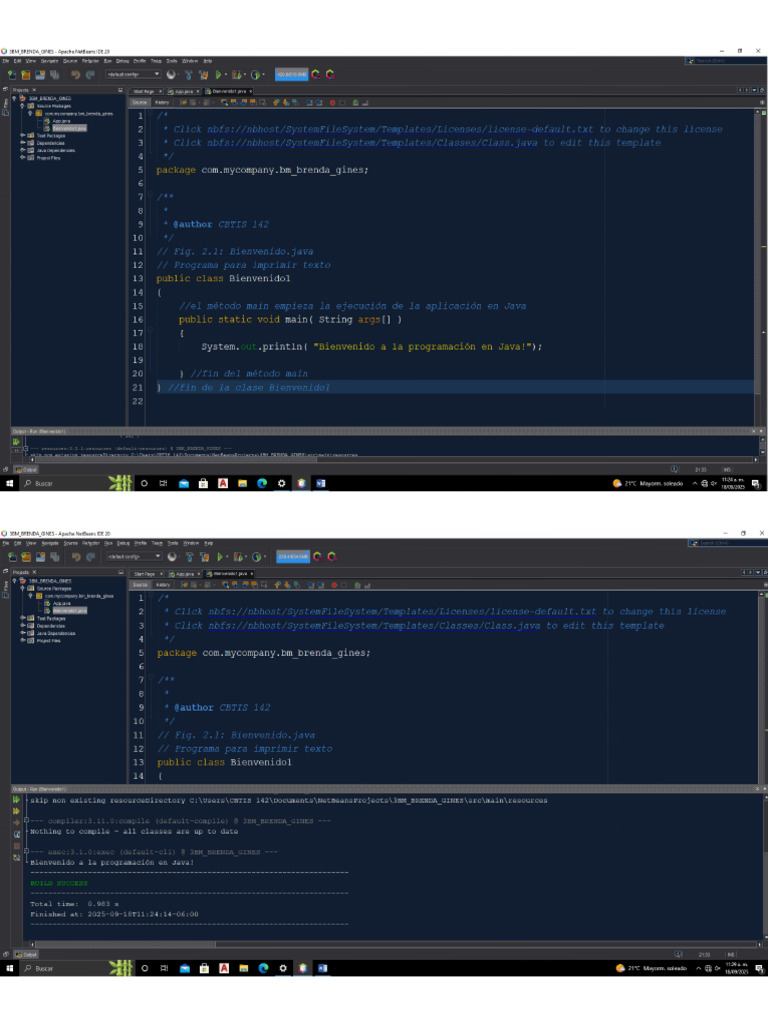Launch Microsoft Edge from the top taskbar
Viewport: 768px width, 1024px height.
click(x=262, y=483)
